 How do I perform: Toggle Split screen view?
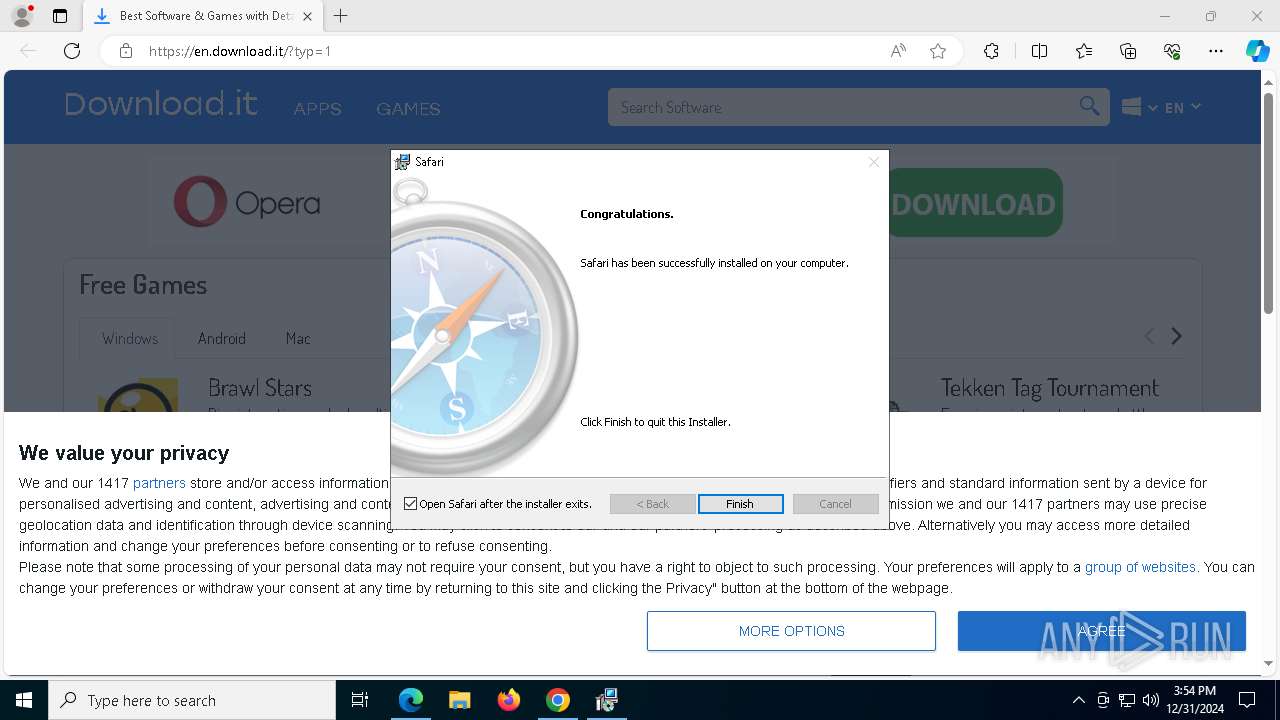tap(1039, 51)
